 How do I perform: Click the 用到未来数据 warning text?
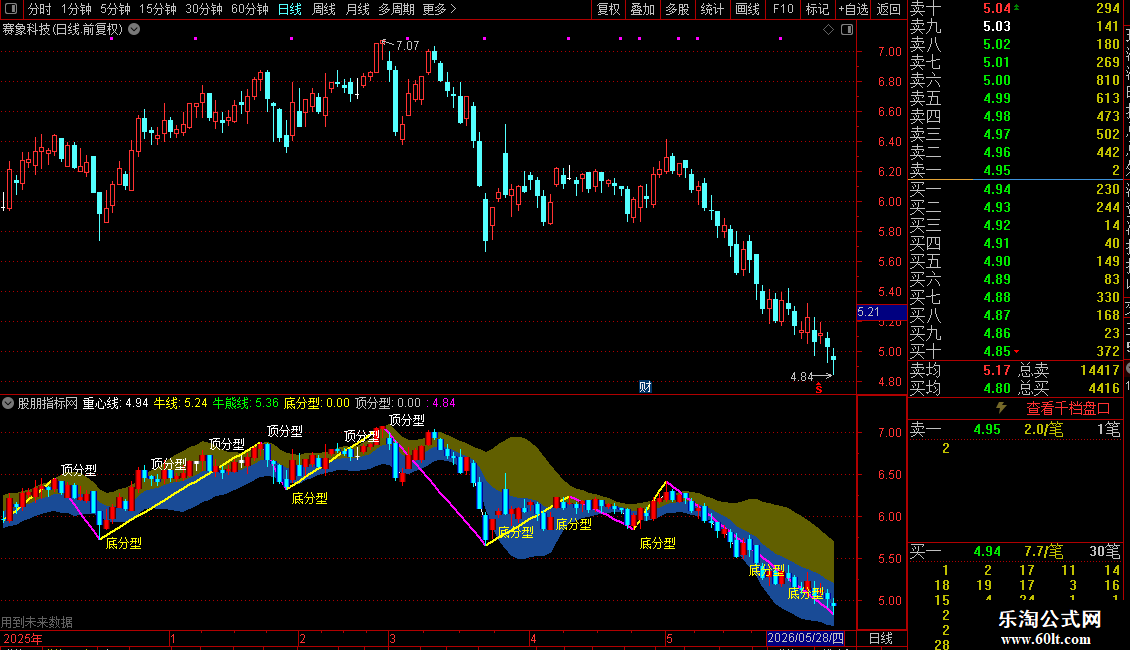coord(37,622)
